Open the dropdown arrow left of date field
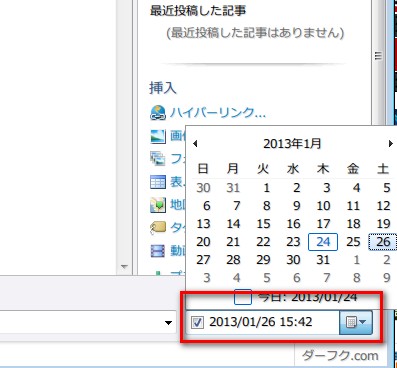397x368 pixels. coord(168,323)
